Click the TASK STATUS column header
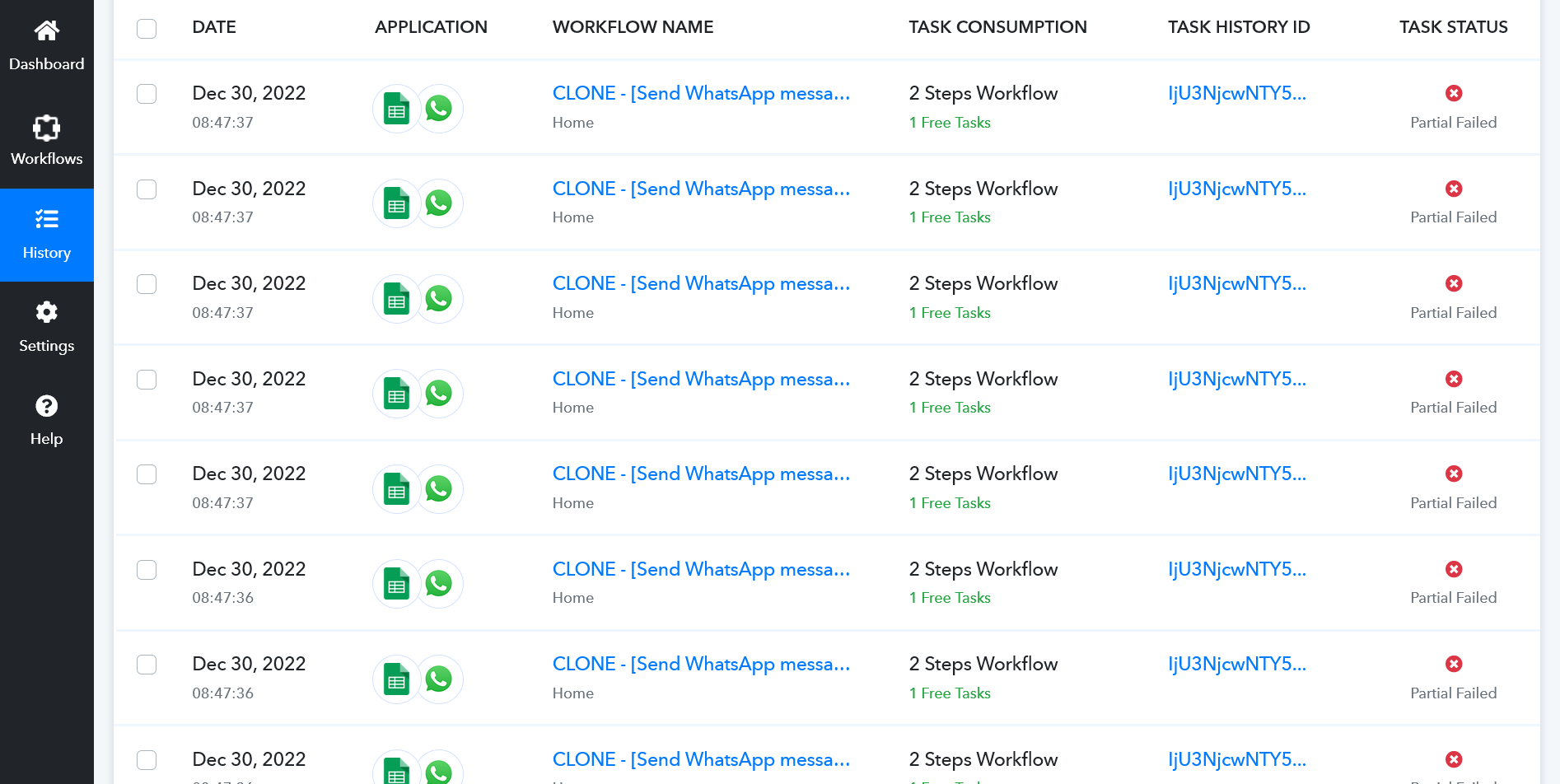Viewport: 1560px width, 784px height. pyautogui.click(x=1454, y=27)
